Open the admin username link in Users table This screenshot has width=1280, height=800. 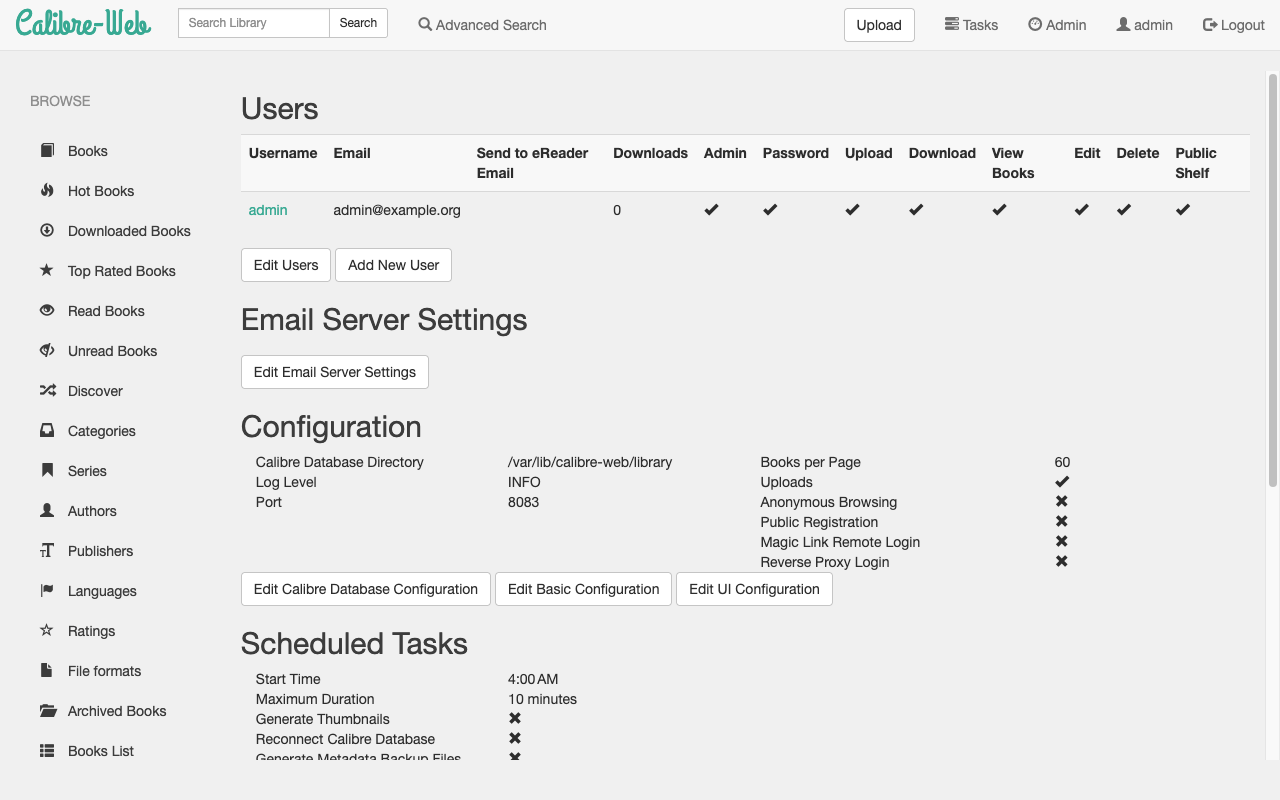pyautogui.click(x=268, y=210)
